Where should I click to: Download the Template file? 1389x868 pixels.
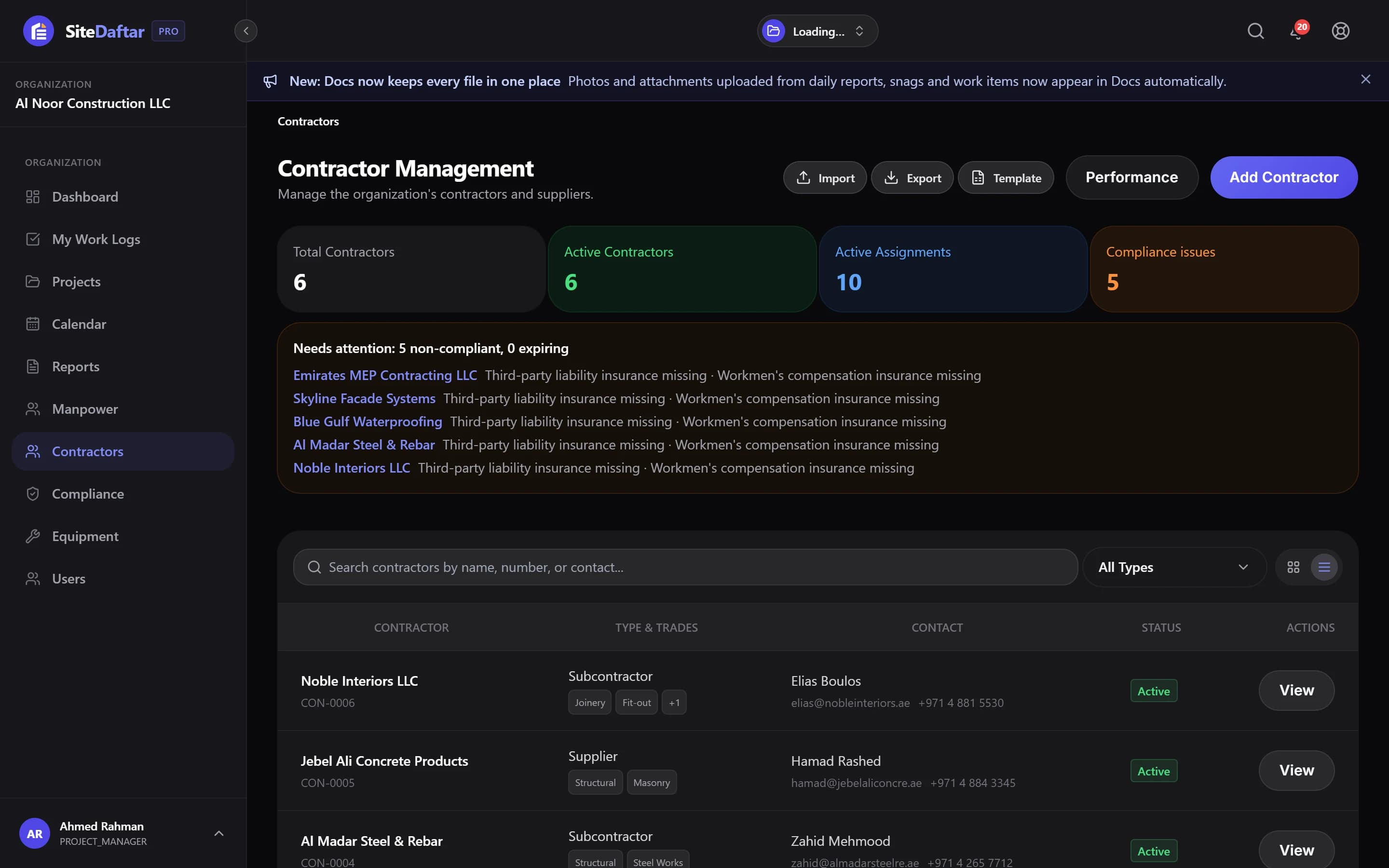[1006, 178]
